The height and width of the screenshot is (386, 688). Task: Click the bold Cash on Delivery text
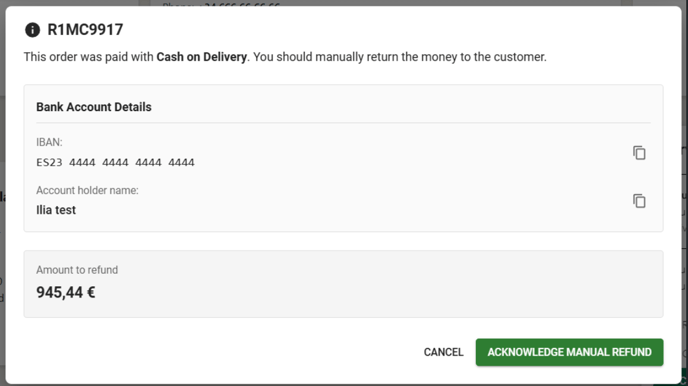point(201,57)
